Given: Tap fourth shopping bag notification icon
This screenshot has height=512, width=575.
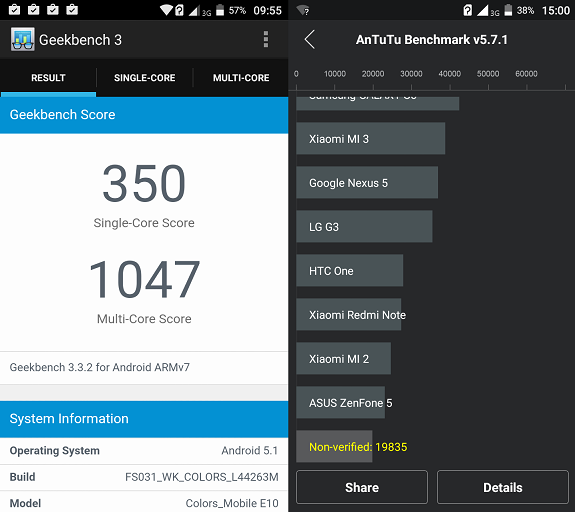Looking at the screenshot, I should [72, 10].
